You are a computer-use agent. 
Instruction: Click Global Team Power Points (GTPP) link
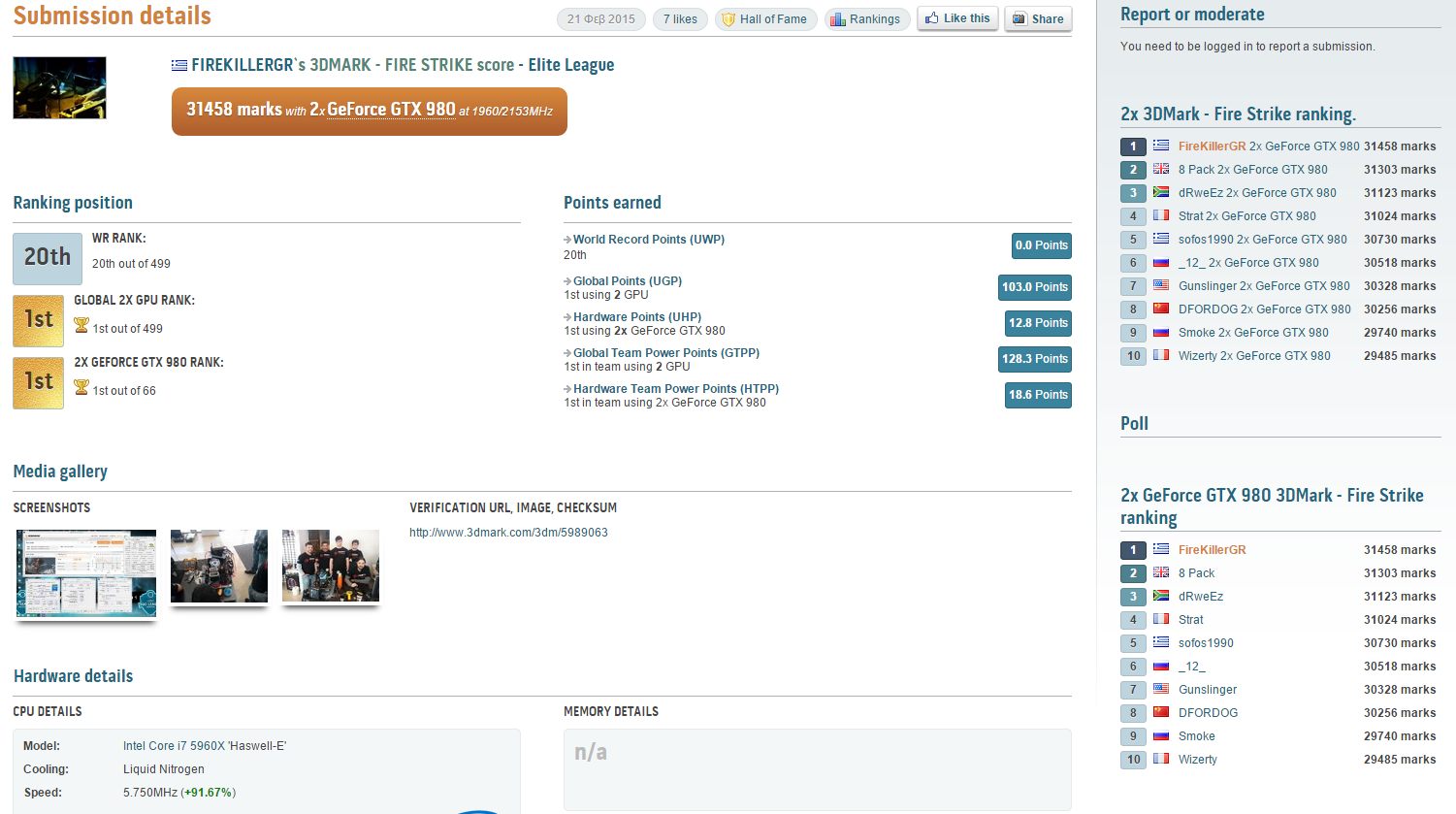[666, 353]
